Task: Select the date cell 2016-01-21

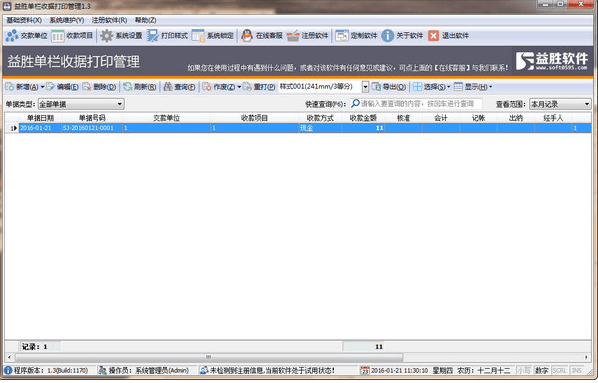Action: point(40,128)
